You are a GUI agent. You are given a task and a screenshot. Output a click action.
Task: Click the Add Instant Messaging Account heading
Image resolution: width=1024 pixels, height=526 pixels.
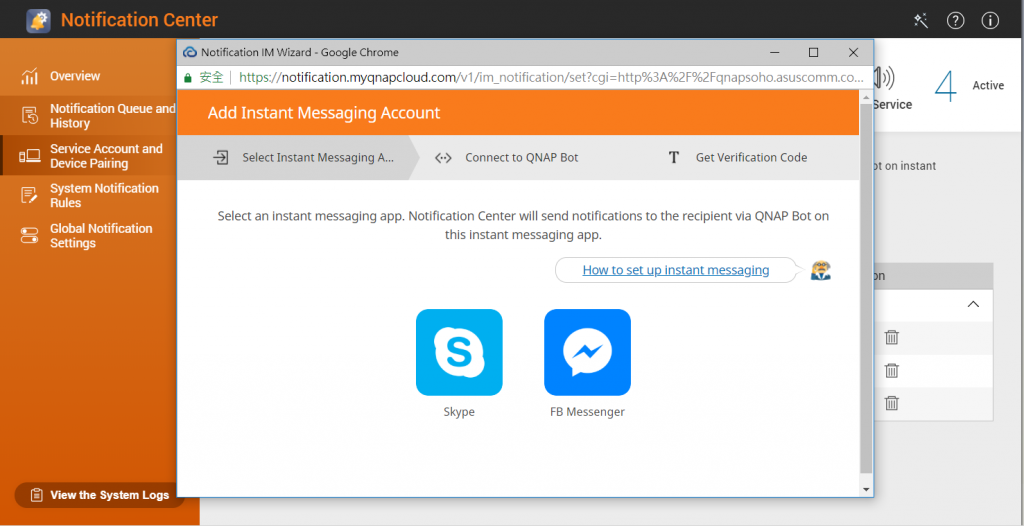(324, 113)
